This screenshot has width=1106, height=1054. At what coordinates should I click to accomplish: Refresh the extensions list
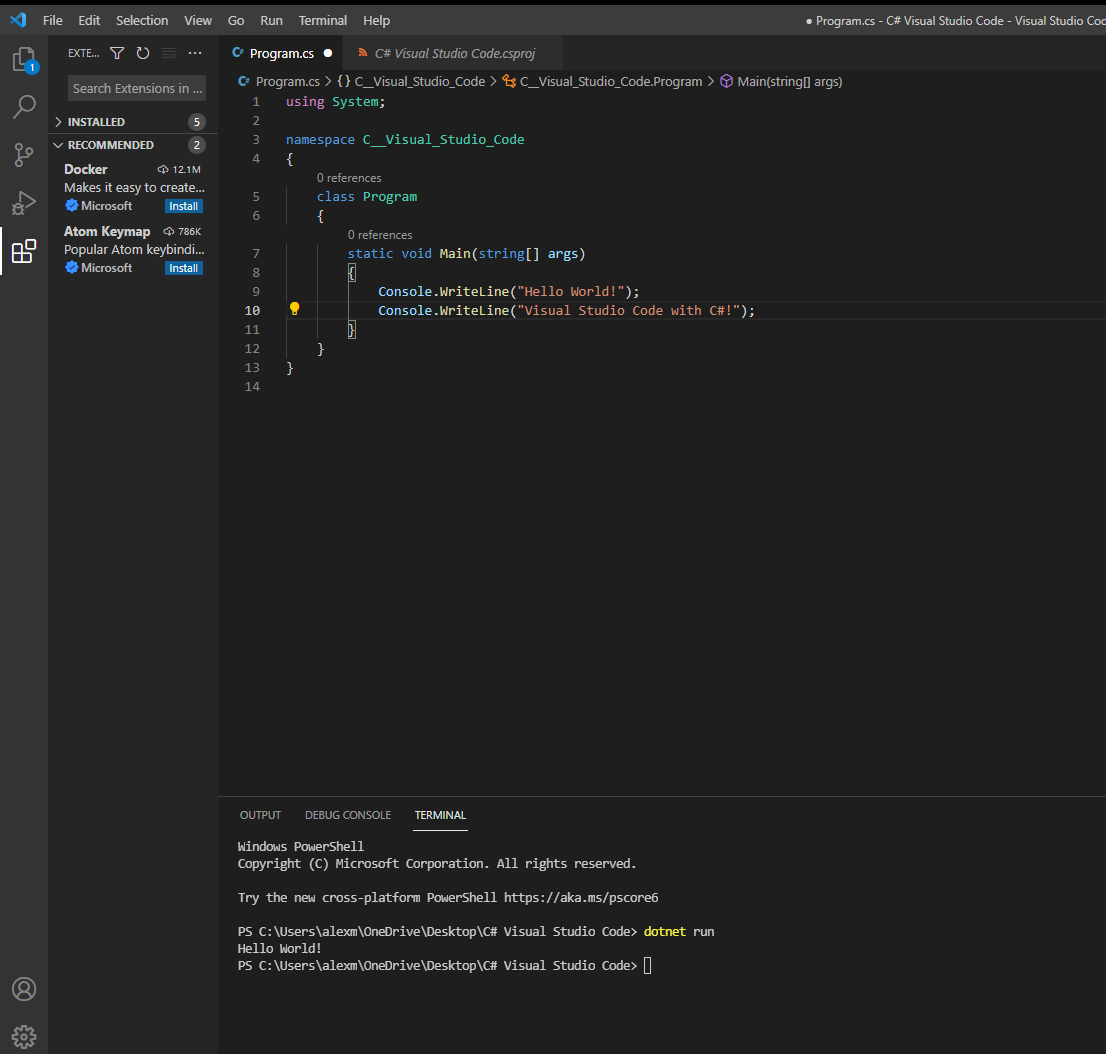pos(142,53)
